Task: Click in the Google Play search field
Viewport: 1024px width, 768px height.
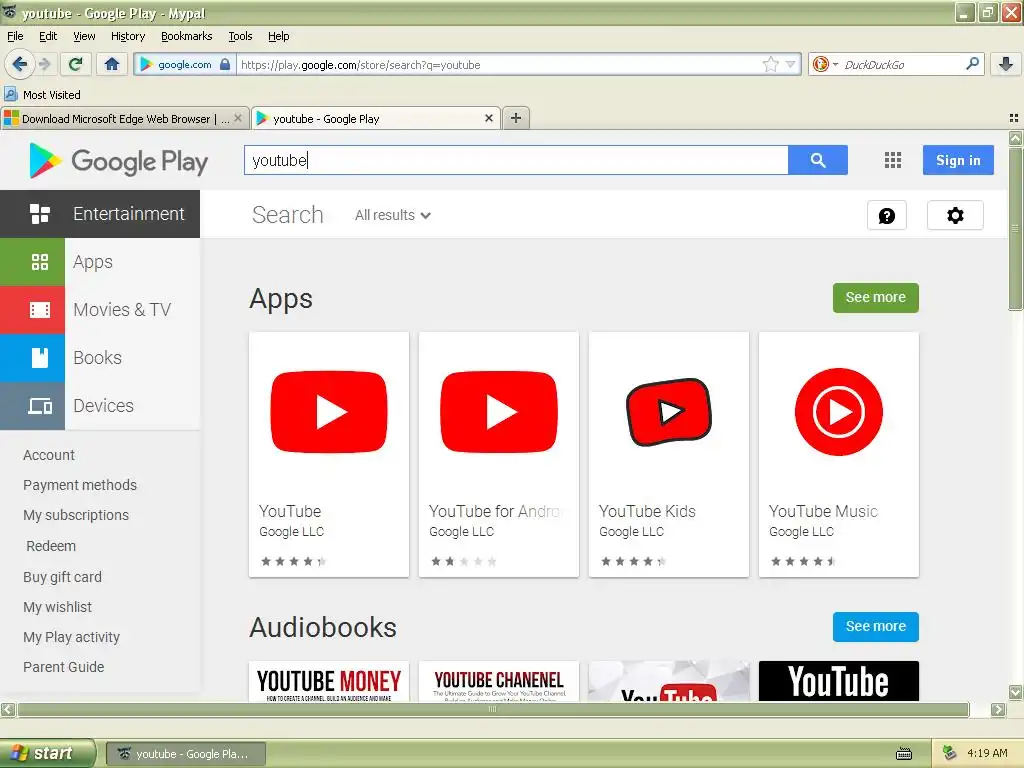Action: pyautogui.click(x=516, y=160)
